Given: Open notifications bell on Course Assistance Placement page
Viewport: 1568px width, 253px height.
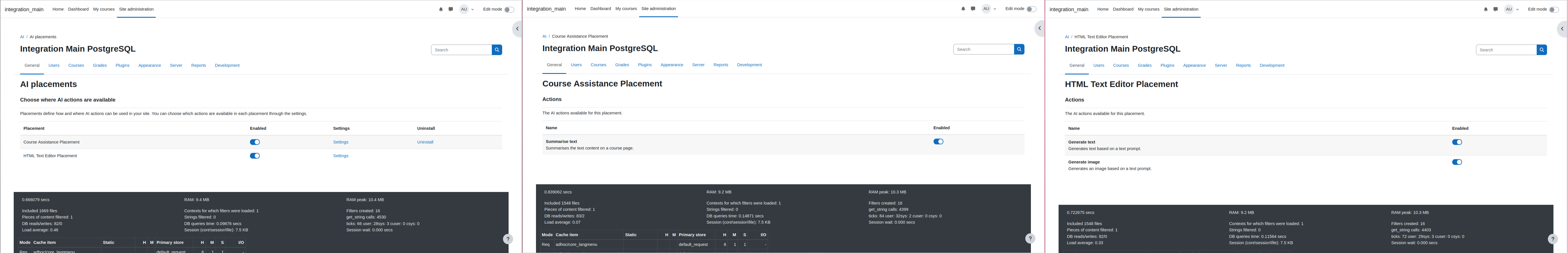Looking at the screenshot, I should [x=963, y=8].
